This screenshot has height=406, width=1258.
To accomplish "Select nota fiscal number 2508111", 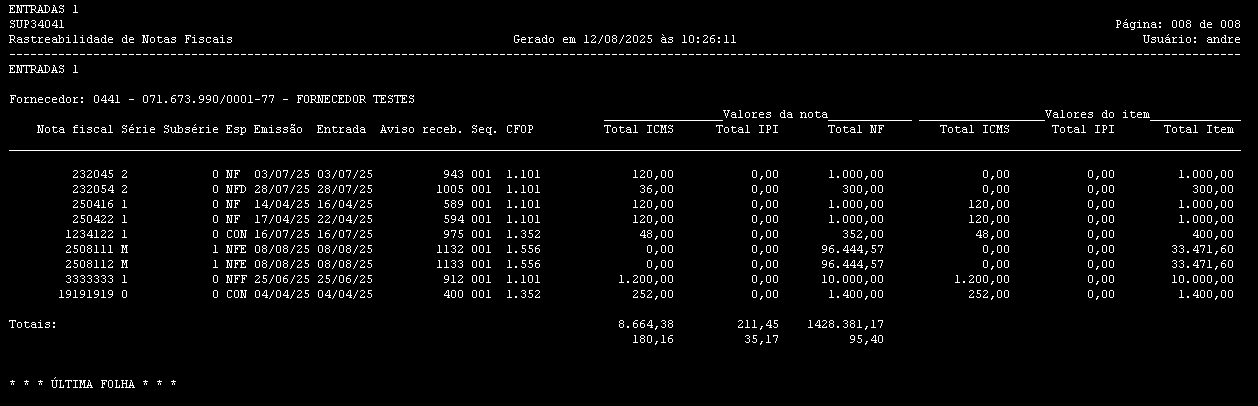I will tap(90, 249).
